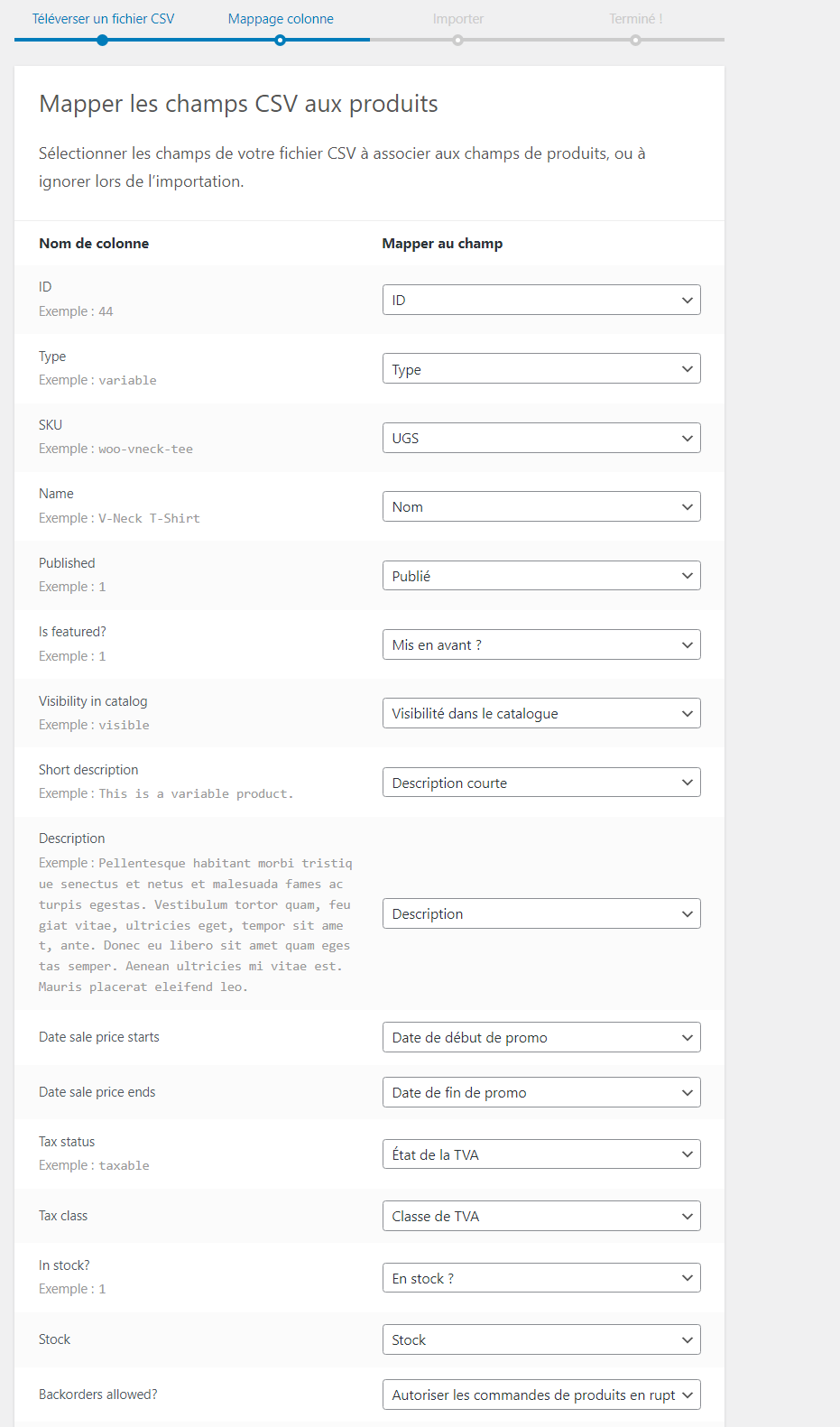
Task: Open 'Autoriser les commandes de produits' dropdown
Action: click(541, 1395)
